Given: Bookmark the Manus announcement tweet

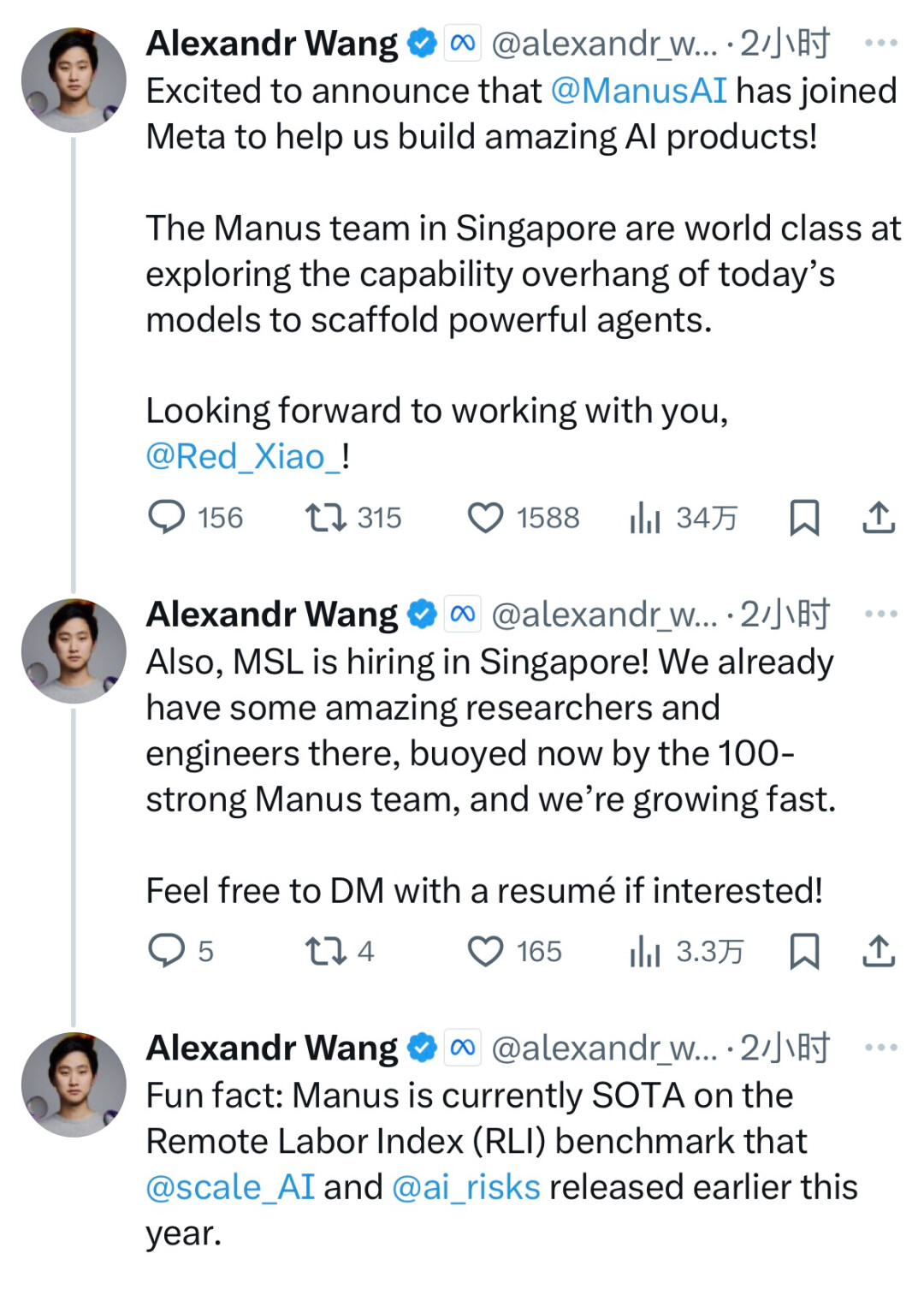Looking at the screenshot, I should click(803, 516).
